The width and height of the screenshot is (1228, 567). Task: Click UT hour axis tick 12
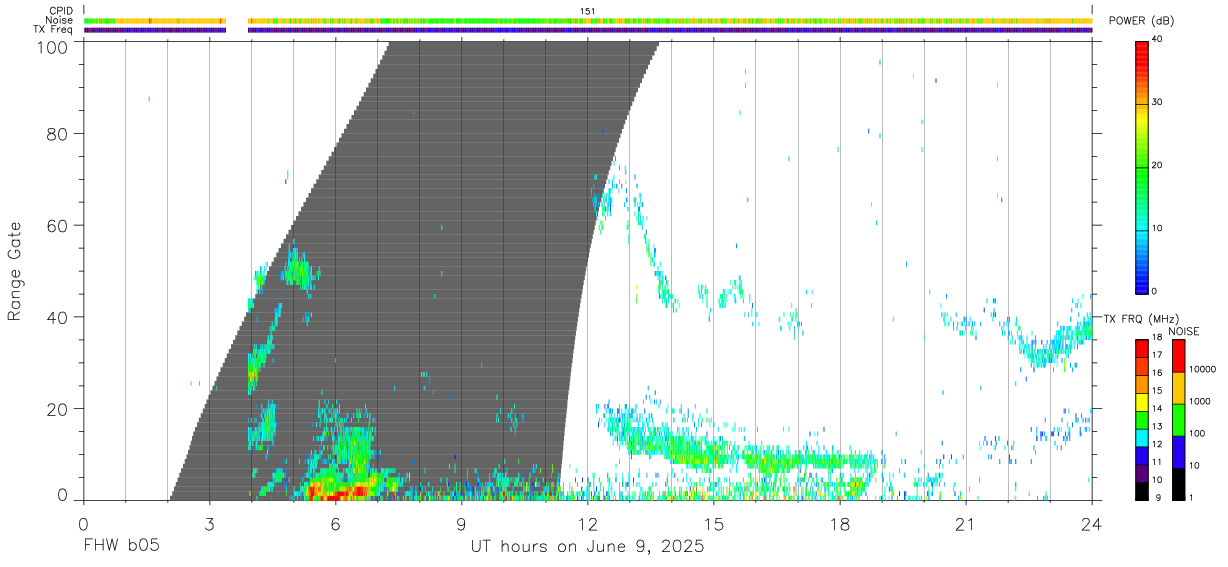pyautogui.click(x=588, y=524)
